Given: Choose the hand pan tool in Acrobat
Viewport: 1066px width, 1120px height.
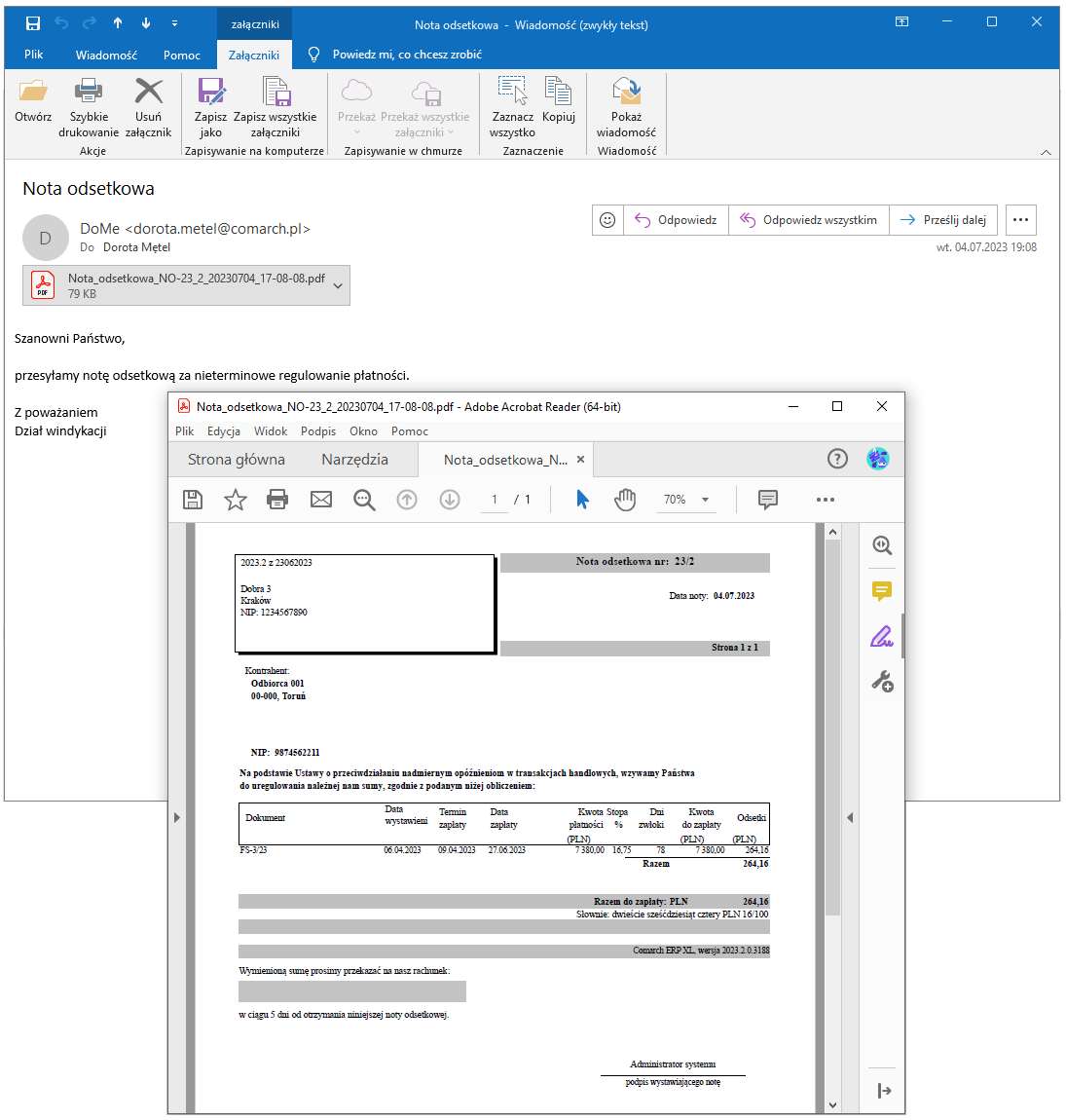Looking at the screenshot, I should pyautogui.click(x=625, y=500).
